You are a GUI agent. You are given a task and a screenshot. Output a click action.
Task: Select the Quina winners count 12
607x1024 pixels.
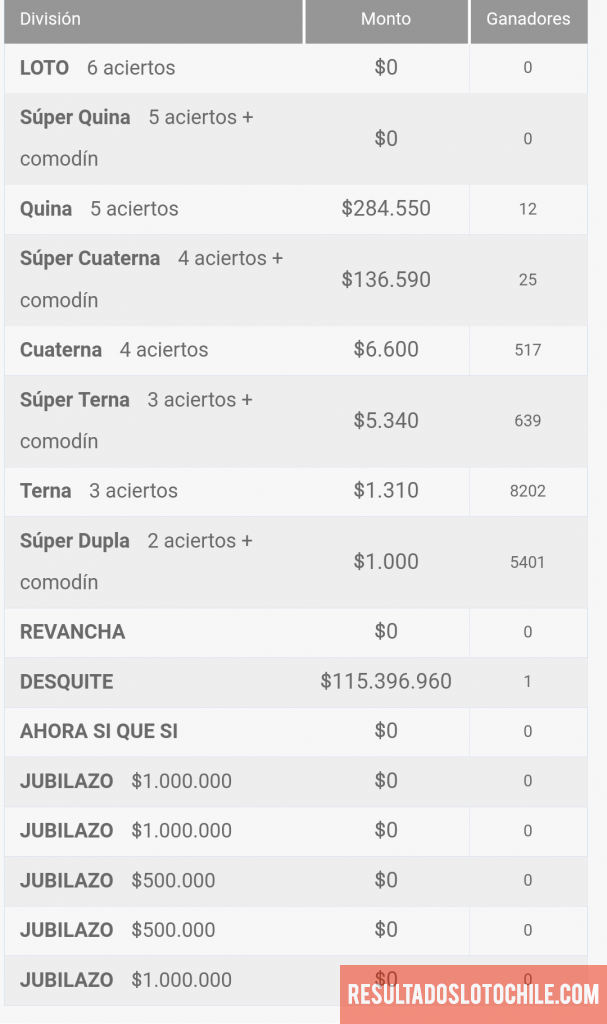(528, 209)
